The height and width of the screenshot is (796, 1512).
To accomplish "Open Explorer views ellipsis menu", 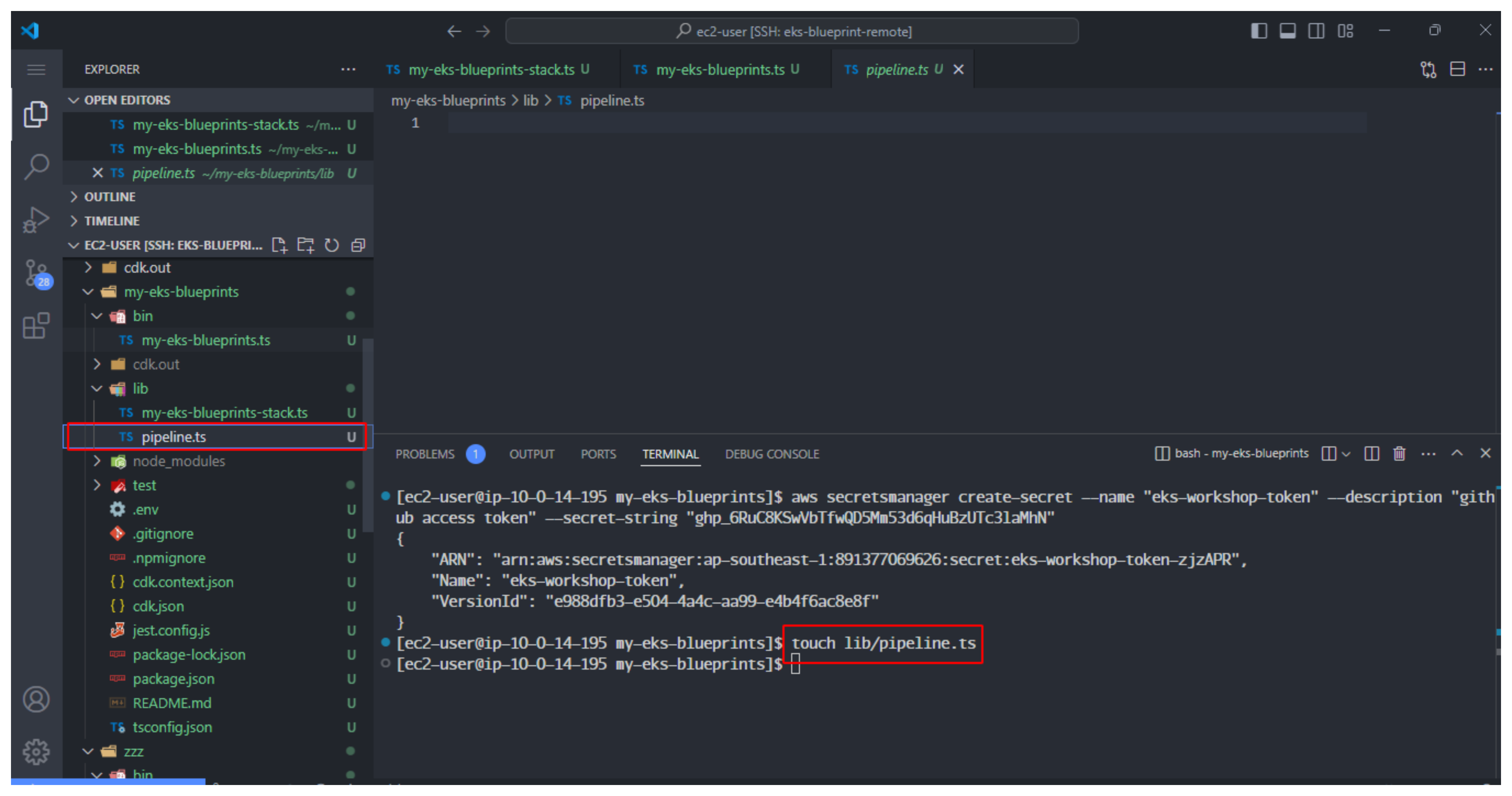I will (348, 69).
